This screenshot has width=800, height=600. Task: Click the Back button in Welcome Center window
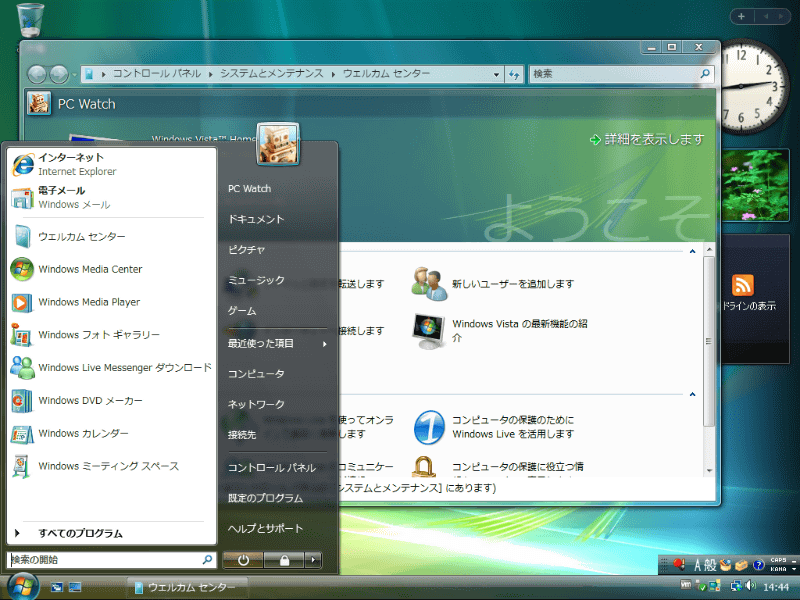click(x=37, y=74)
